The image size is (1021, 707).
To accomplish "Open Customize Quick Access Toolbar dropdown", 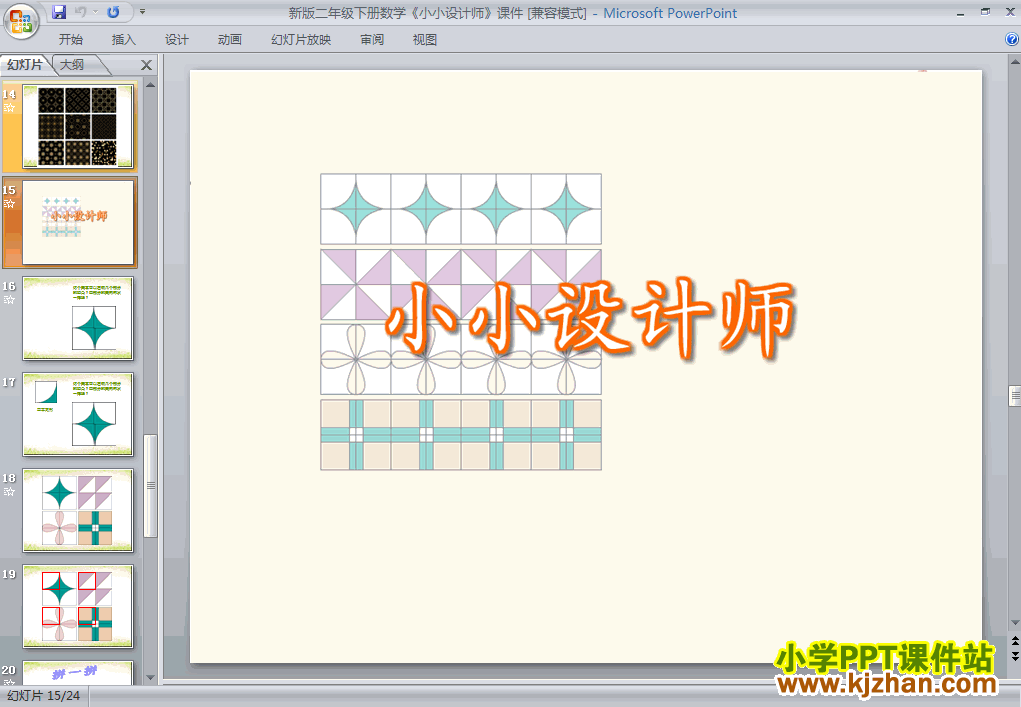I will point(143,12).
